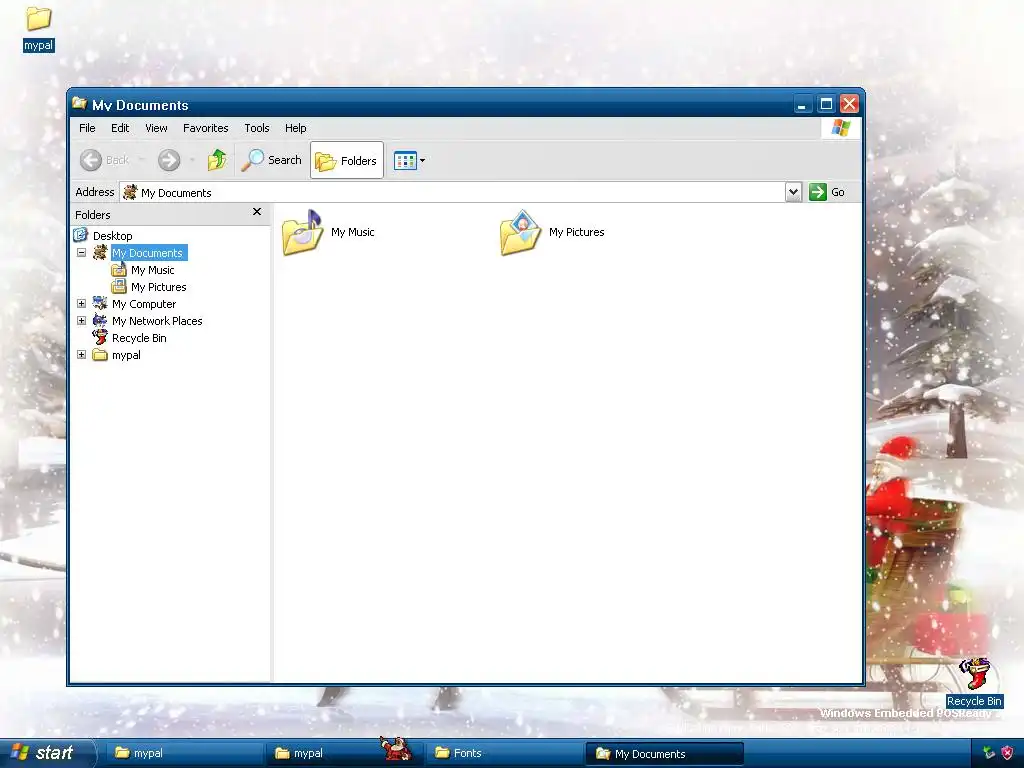
Task: Select My Computer in folder tree
Action: pos(144,304)
